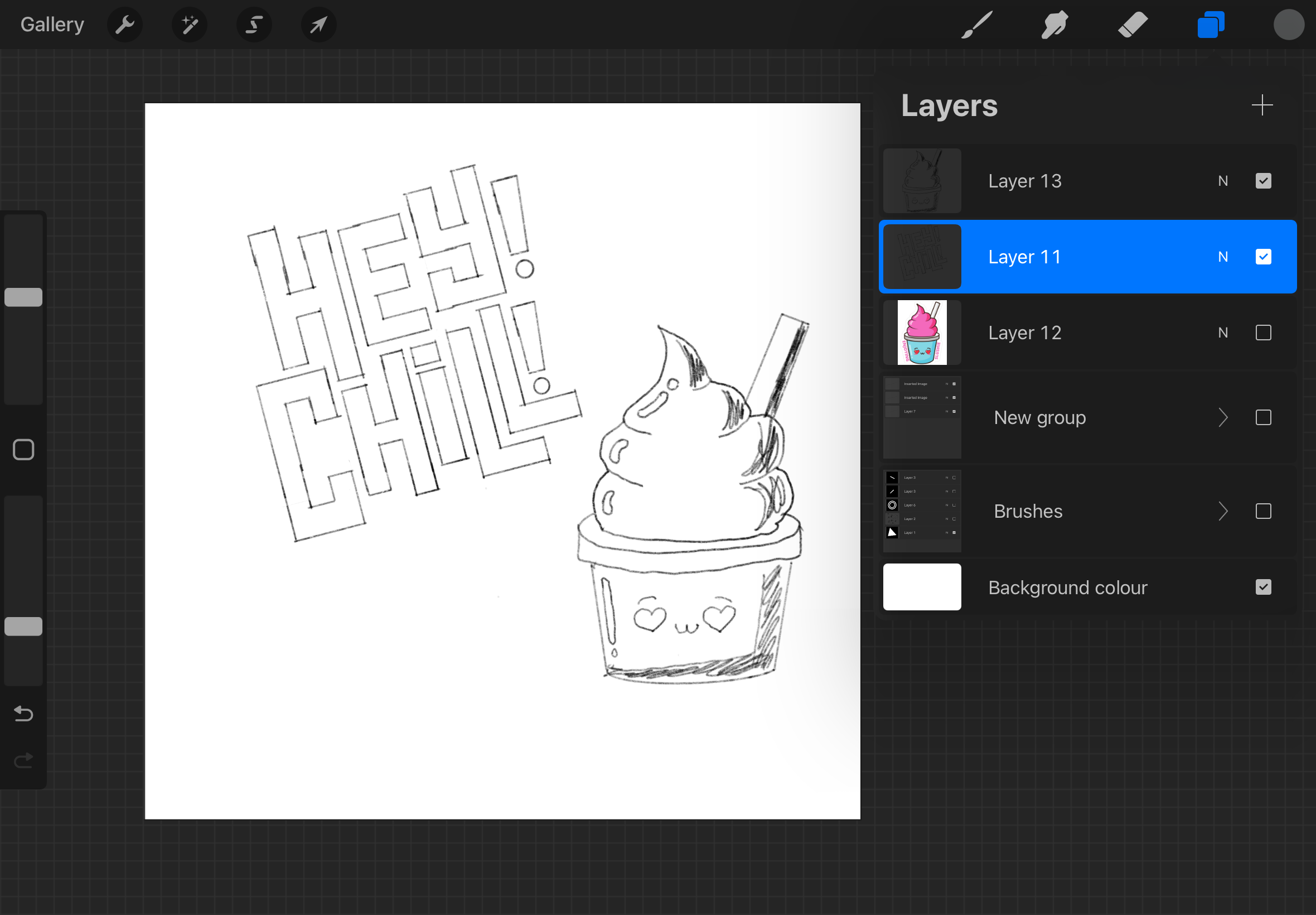Select the Eraser tool
This screenshot has width=1316, height=915.
[1133, 25]
